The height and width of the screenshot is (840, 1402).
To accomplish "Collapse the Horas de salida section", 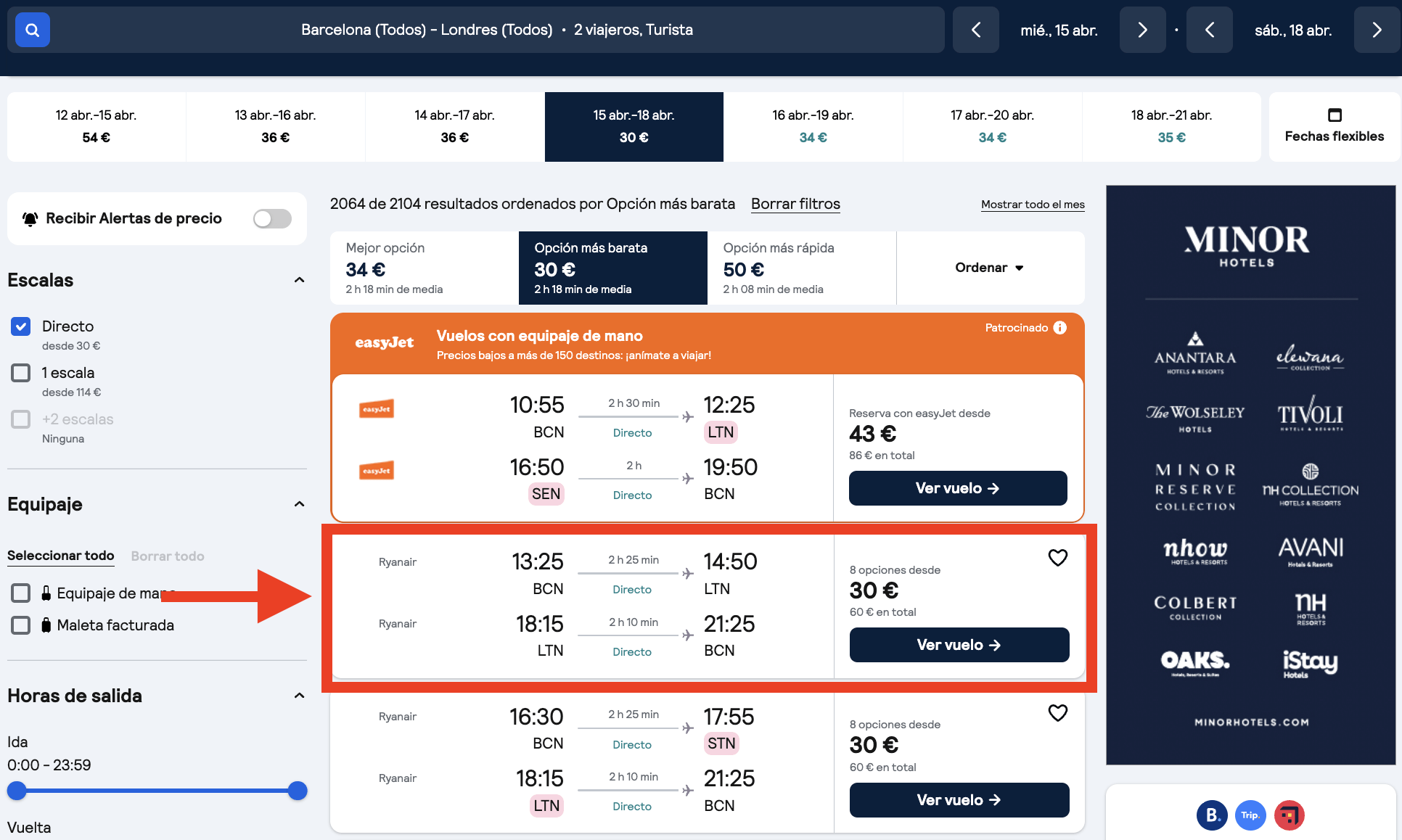I will click(299, 696).
